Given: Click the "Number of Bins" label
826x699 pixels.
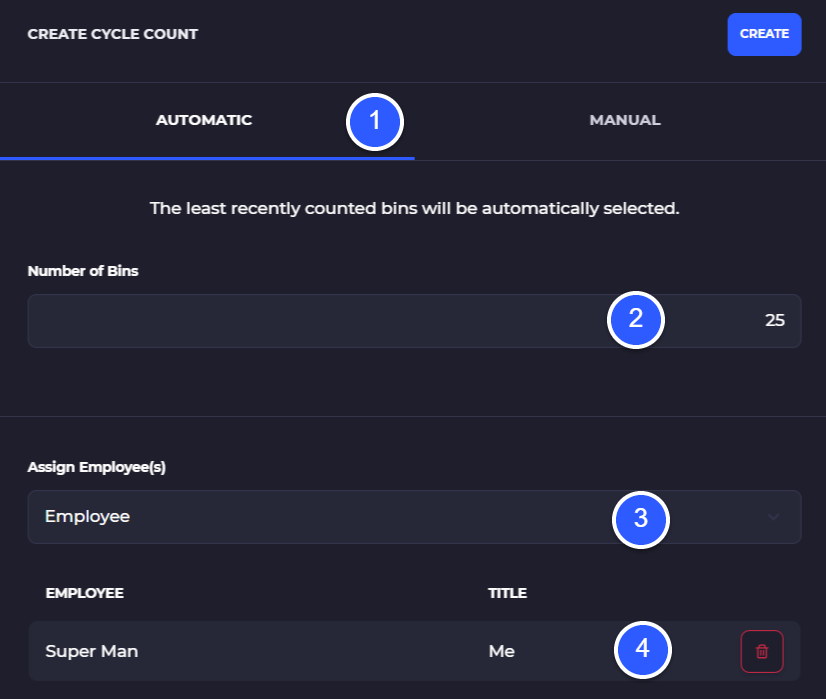Looking at the screenshot, I should (83, 271).
